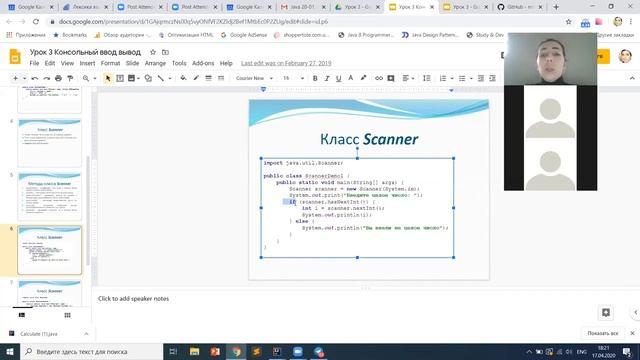Open the line type dropdown arrow
The width and height of the screenshot is (640, 360).
coord(170,78)
